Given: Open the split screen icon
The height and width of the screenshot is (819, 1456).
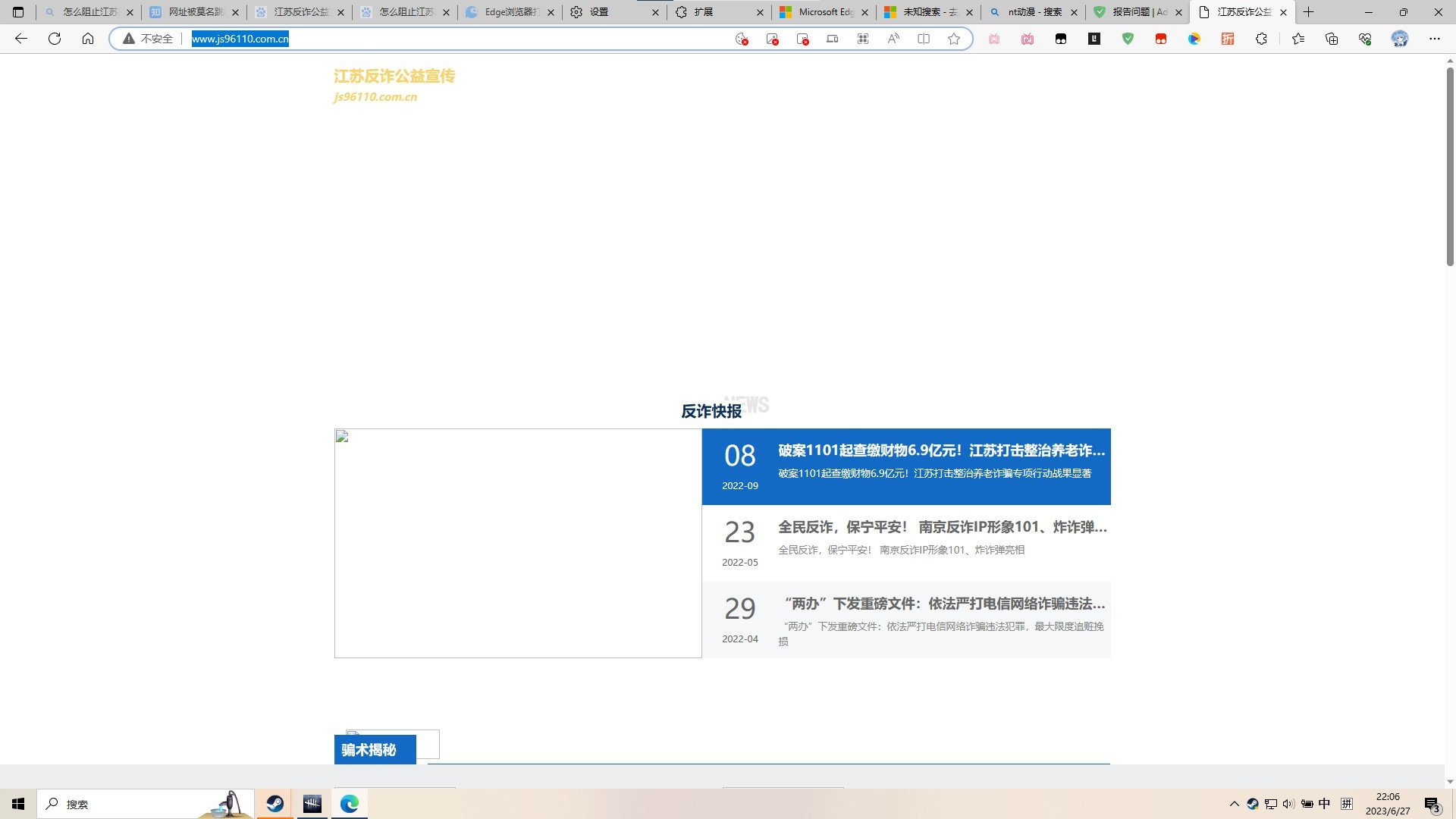Looking at the screenshot, I should pyautogui.click(x=924, y=39).
